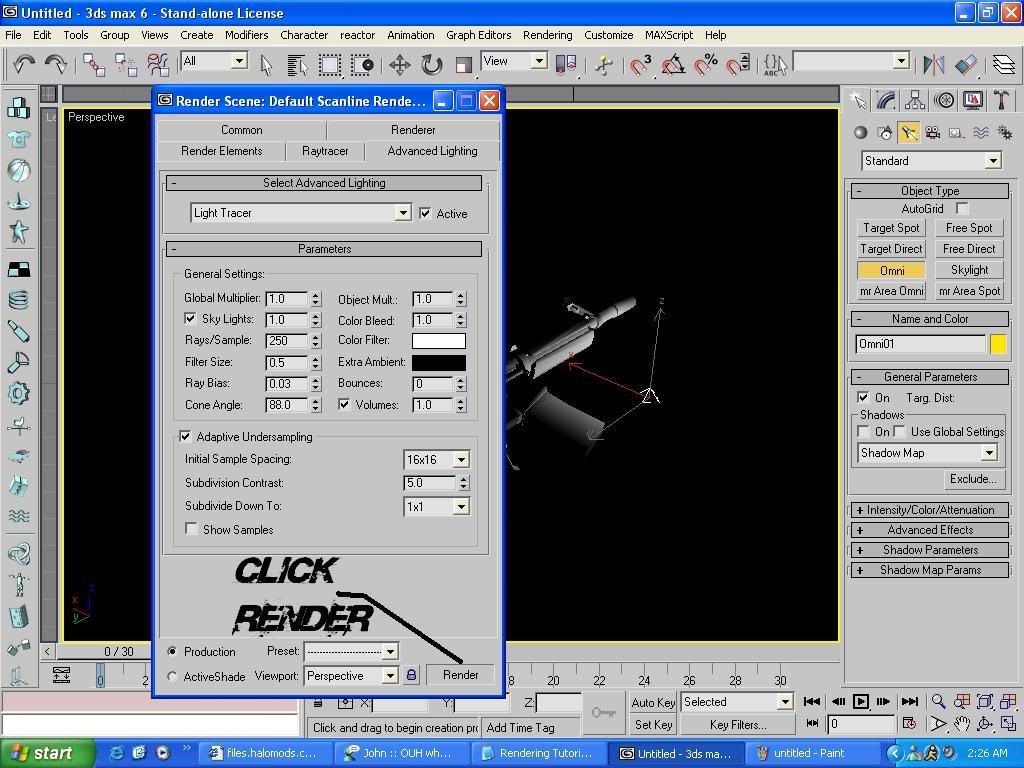Image resolution: width=1024 pixels, height=768 pixels.
Task: Open the Rendering menu
Action: coord(547,35)
